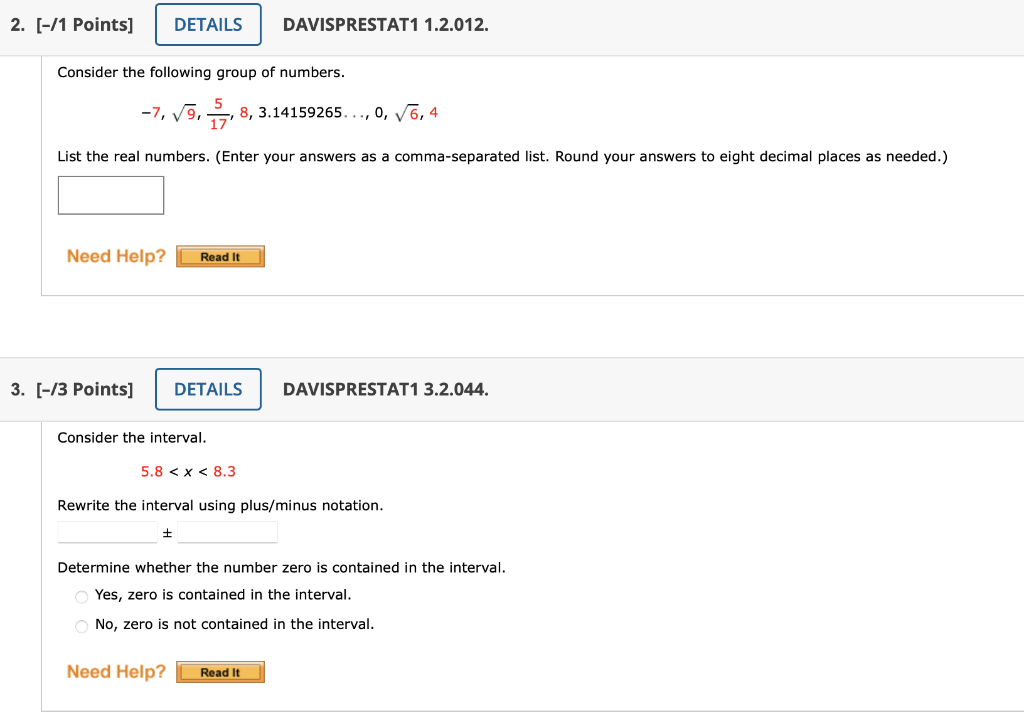This screenshot has height=720, width=1024.
Task: Click Read It for question 2
Action: [x=220, y=256]
